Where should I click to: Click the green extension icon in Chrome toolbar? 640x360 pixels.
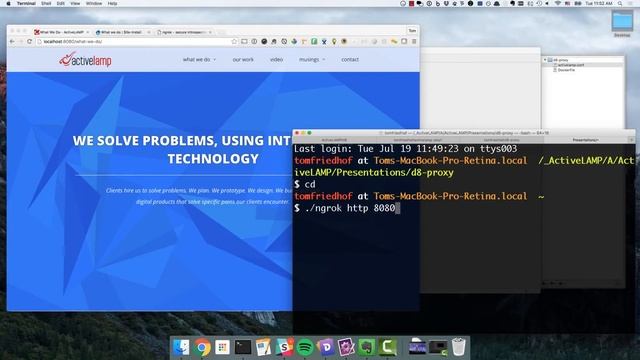[x=314, y=42]
